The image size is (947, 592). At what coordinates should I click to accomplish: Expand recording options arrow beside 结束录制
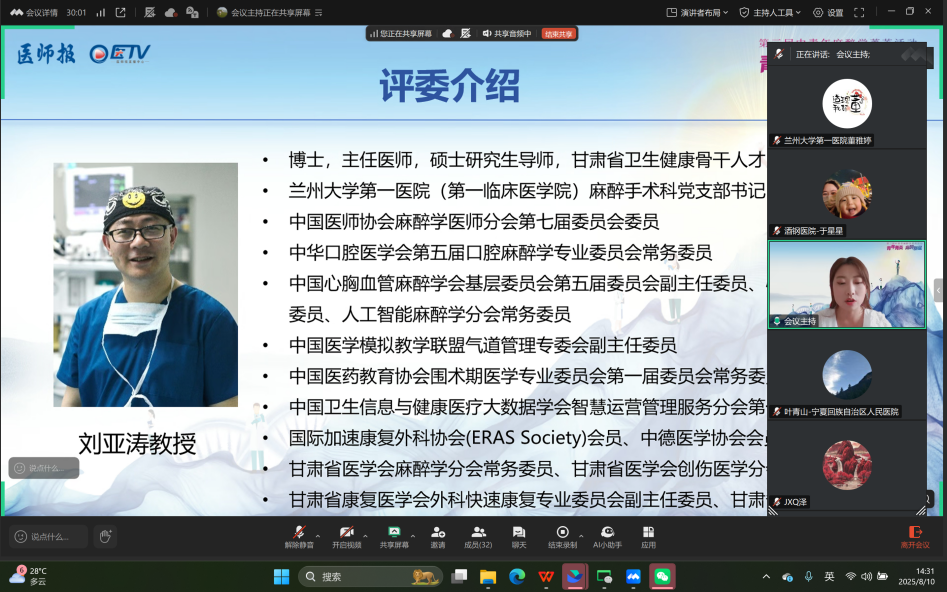click(x=581, y=536)
